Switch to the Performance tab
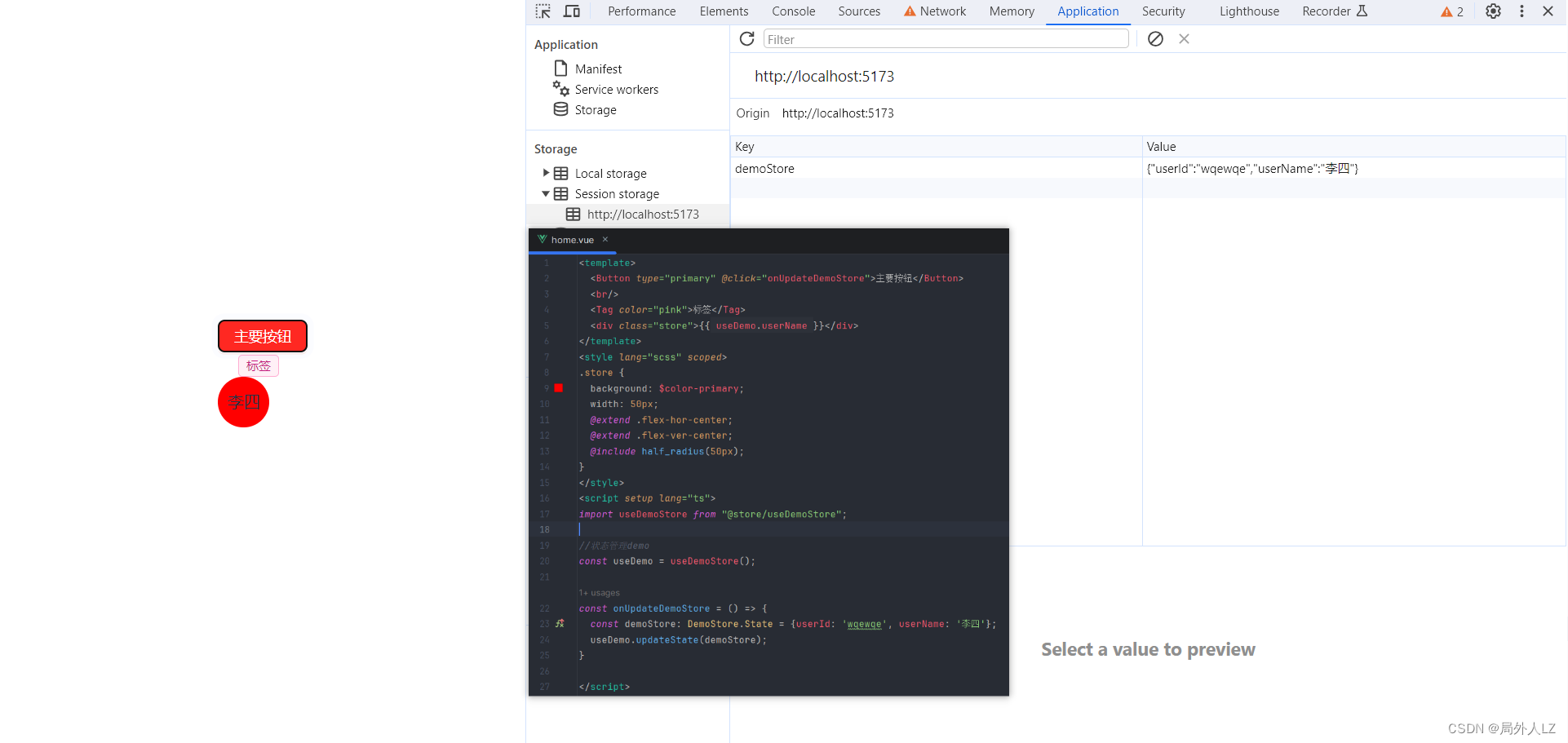Image resolution: width=1568 pixels, height=743 pixels. click(641, 11)
